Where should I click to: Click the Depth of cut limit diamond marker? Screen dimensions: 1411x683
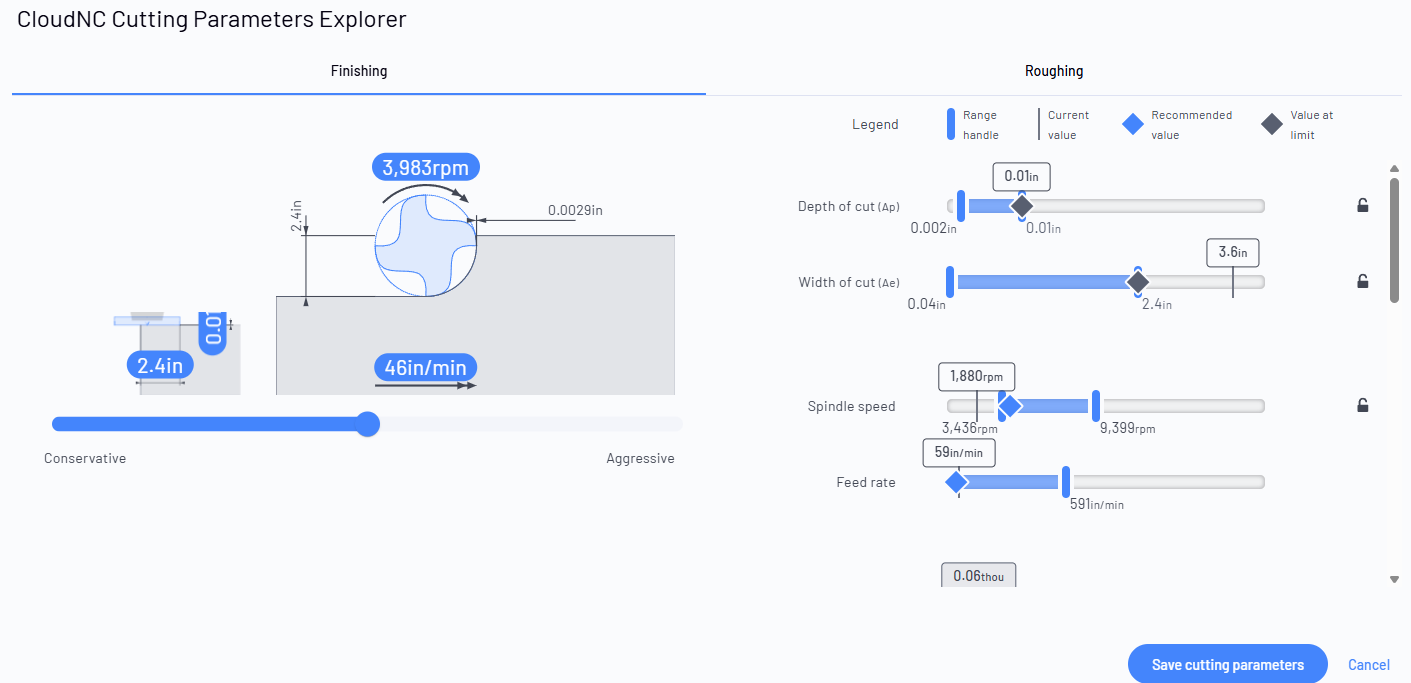[x=1021, y=206]
